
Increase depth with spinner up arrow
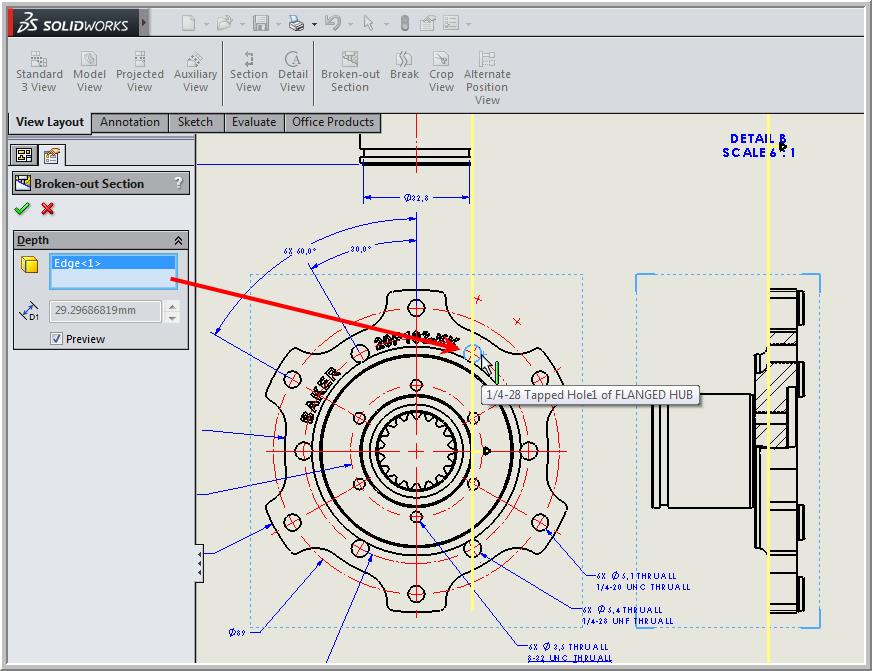(173, 306)
